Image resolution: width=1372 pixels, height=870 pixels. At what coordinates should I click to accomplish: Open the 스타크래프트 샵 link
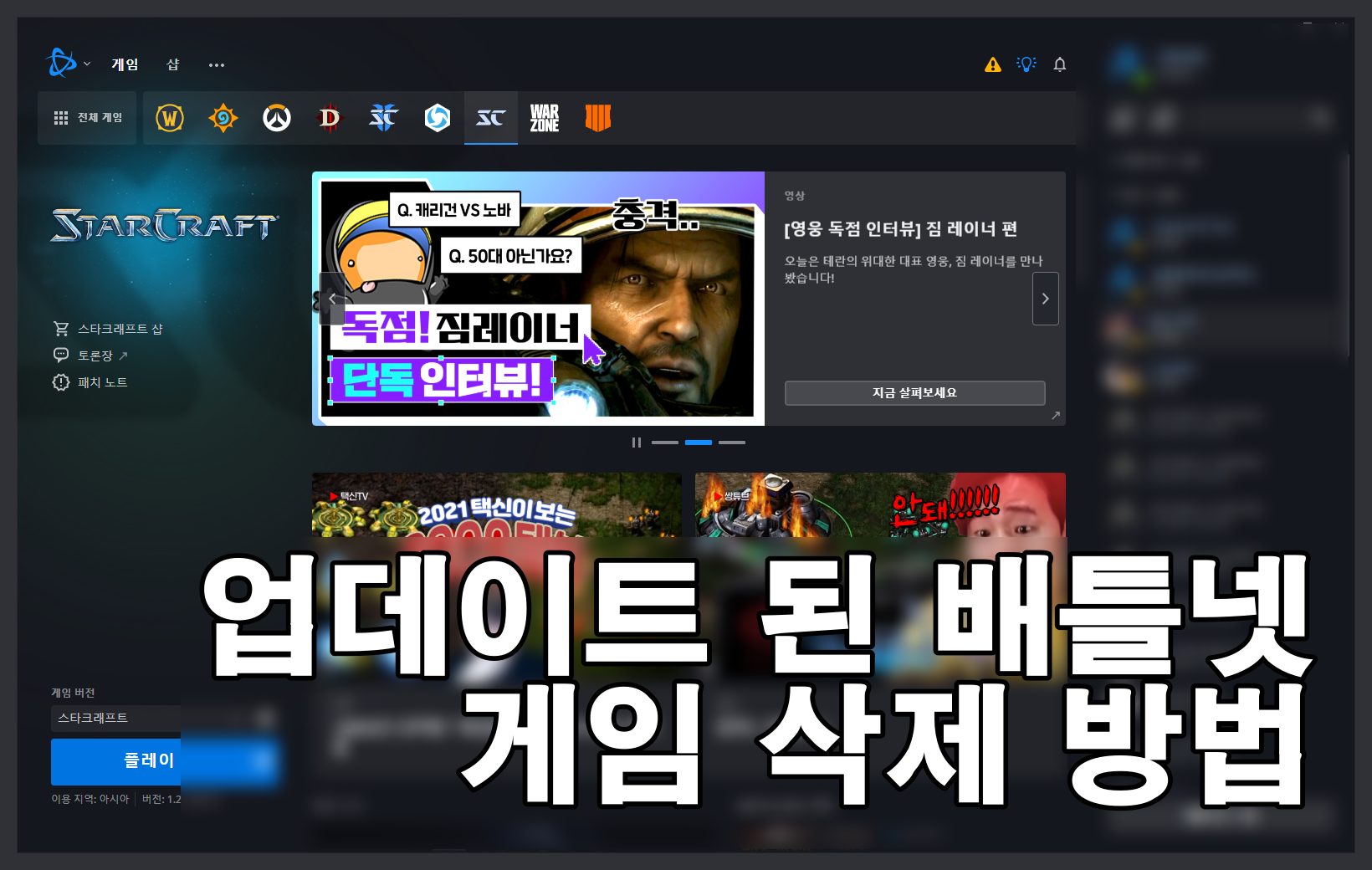(x=120, y=329)
